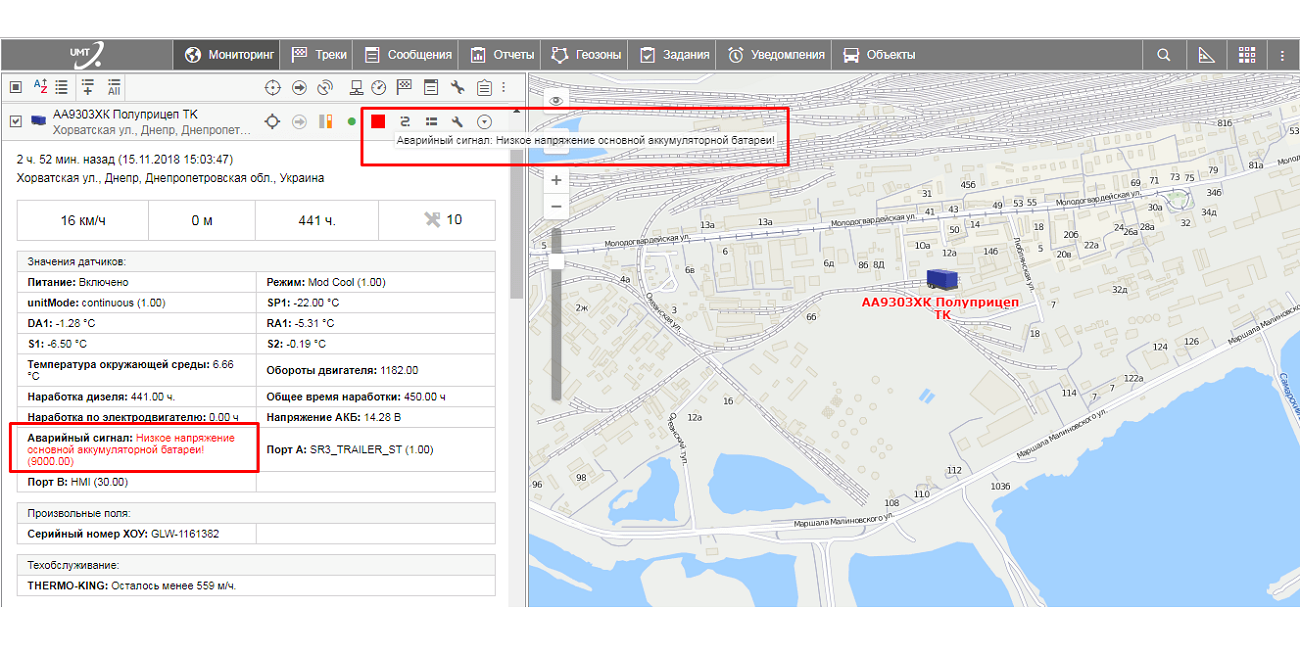Screen dimensions: 1300x655
Task: Expand the unit row dropdown arrow
Action: [x=484, y=121]
